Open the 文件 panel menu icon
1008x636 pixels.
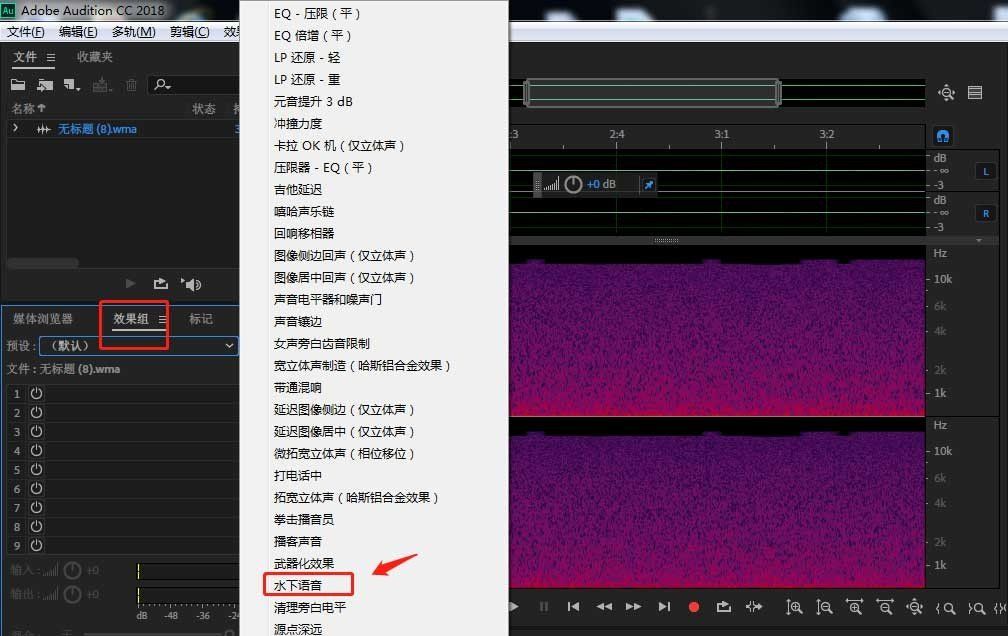tap(51, 57)
